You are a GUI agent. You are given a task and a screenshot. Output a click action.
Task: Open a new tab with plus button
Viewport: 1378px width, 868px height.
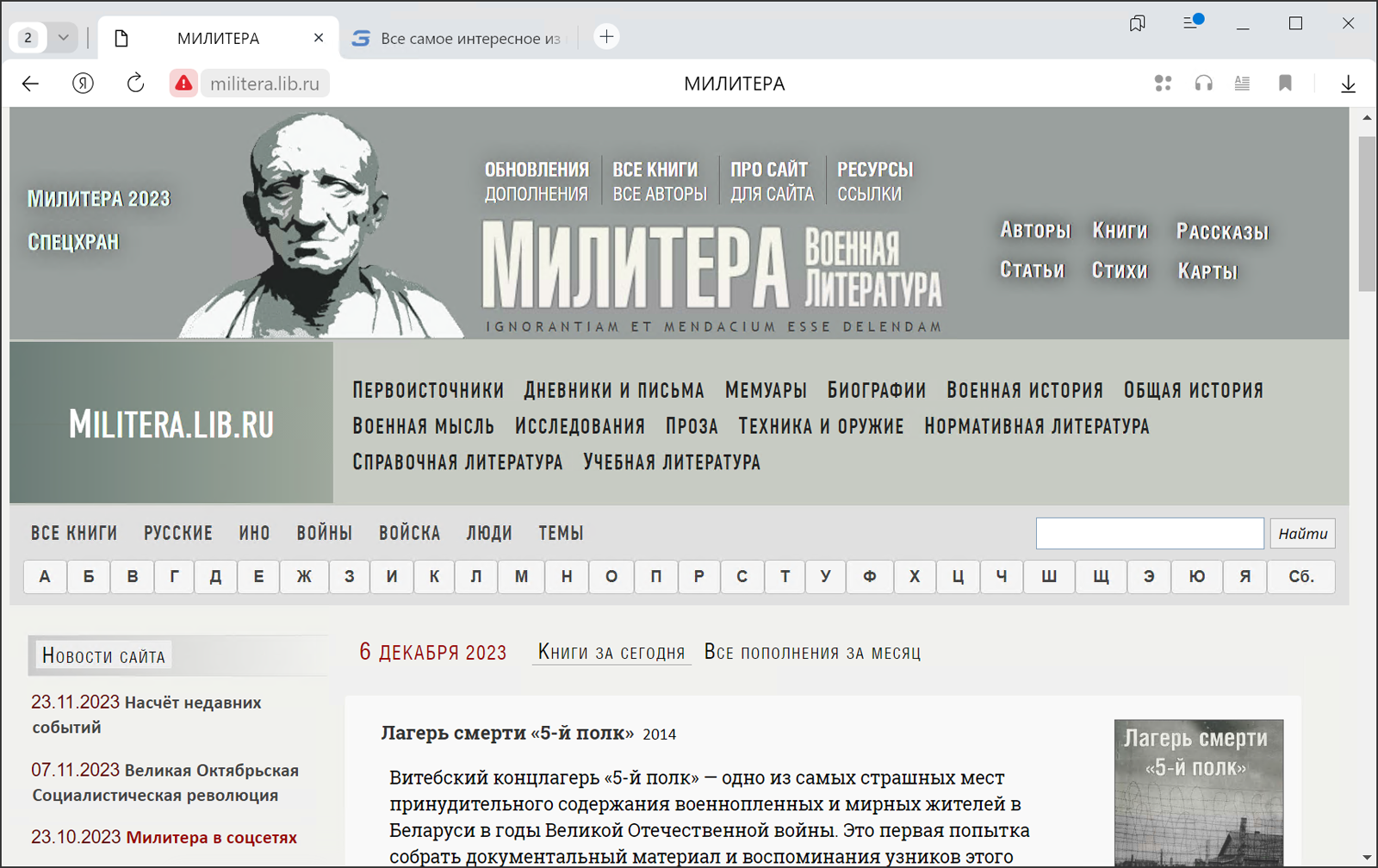tap(606, 37)
